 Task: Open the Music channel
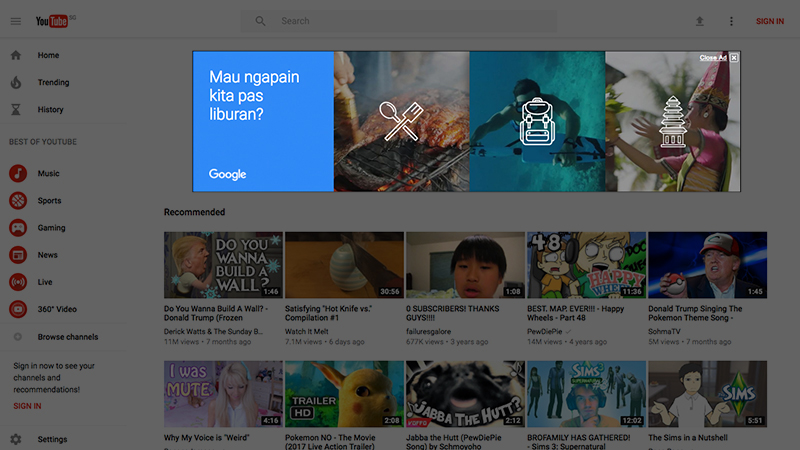point(48,174)
